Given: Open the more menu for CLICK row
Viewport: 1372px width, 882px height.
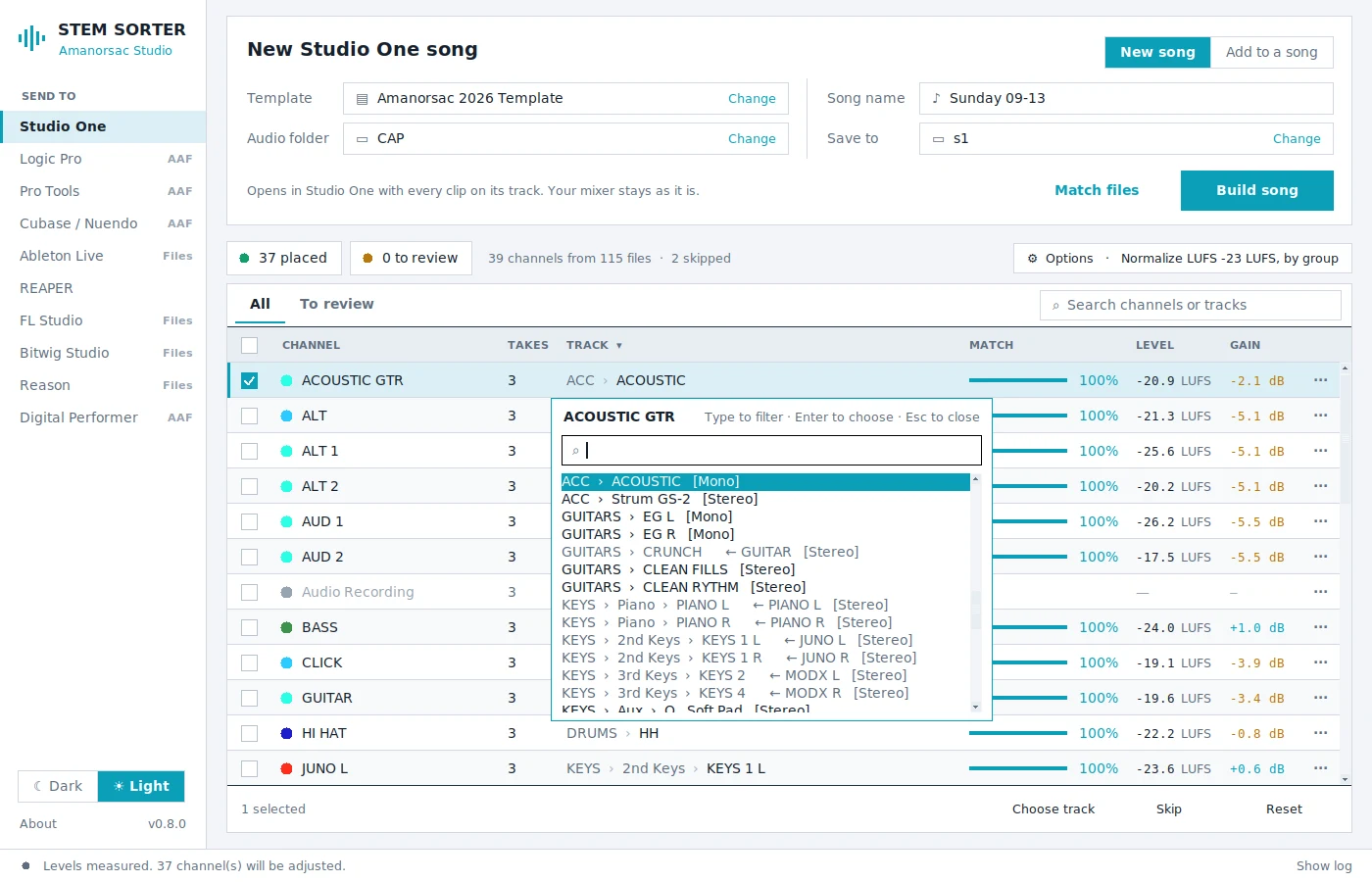Looking at the screenshot, I should point(1320,662).
